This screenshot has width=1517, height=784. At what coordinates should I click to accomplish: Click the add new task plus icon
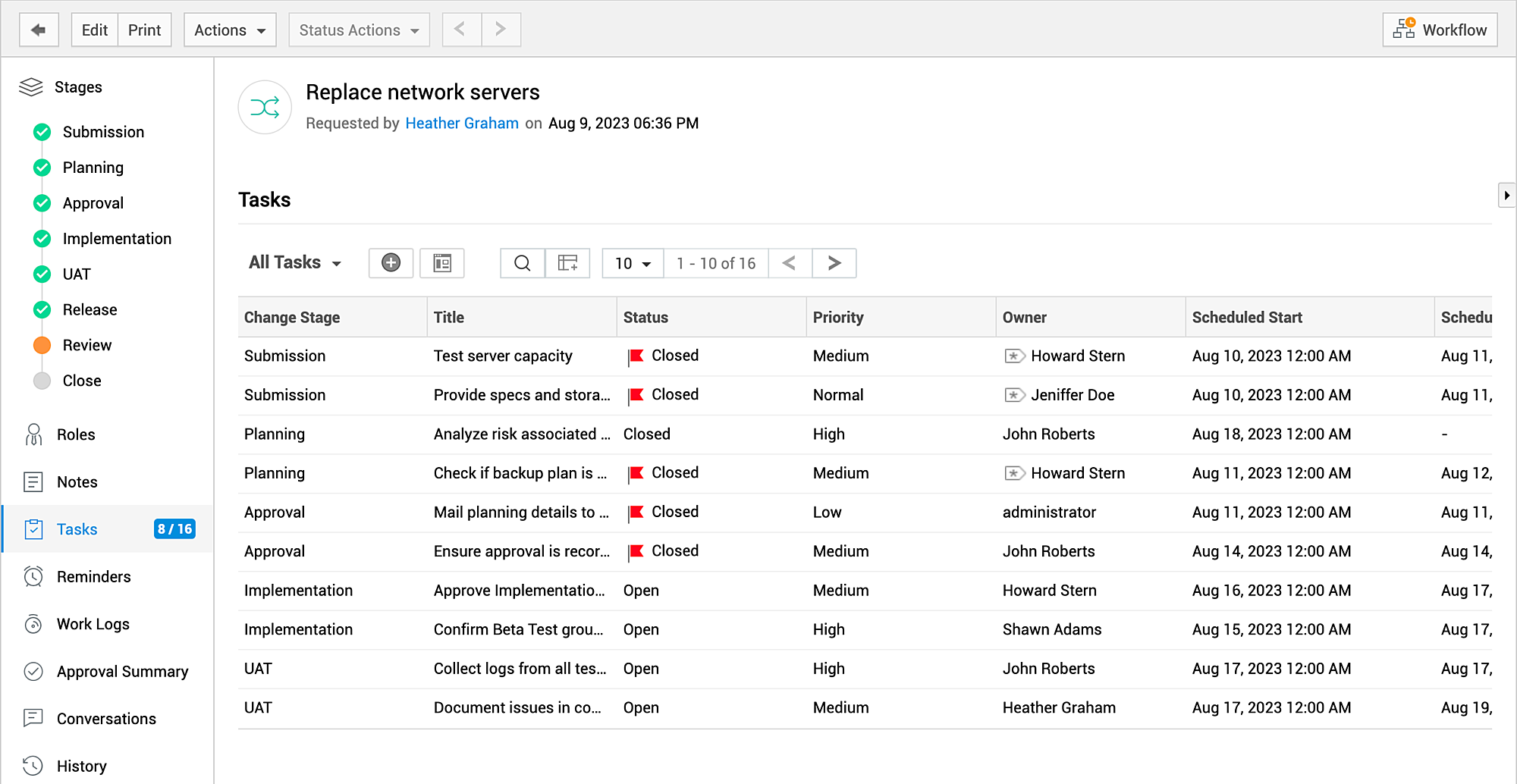click(391, 263)
